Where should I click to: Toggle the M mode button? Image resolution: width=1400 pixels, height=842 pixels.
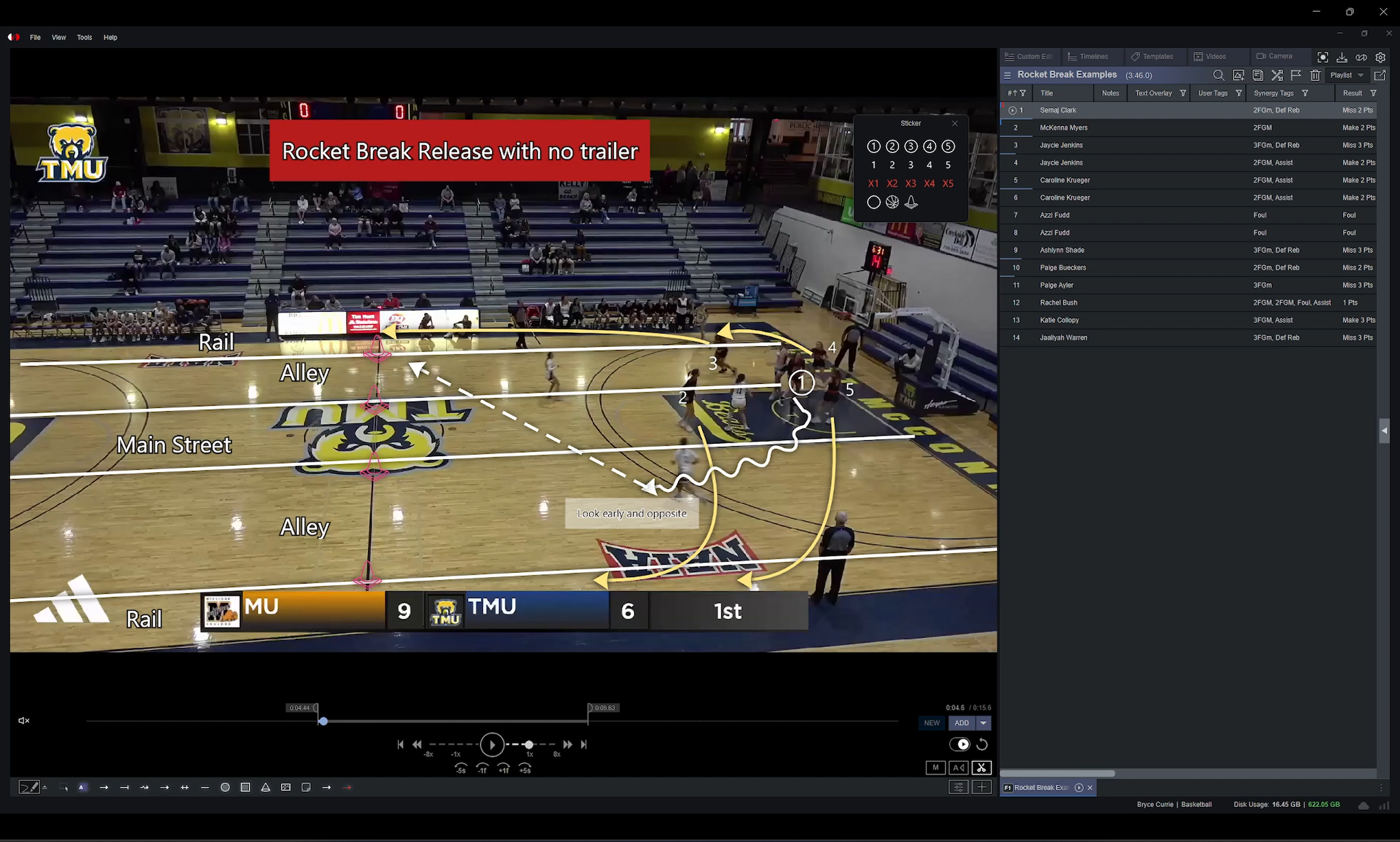point(935,767)
